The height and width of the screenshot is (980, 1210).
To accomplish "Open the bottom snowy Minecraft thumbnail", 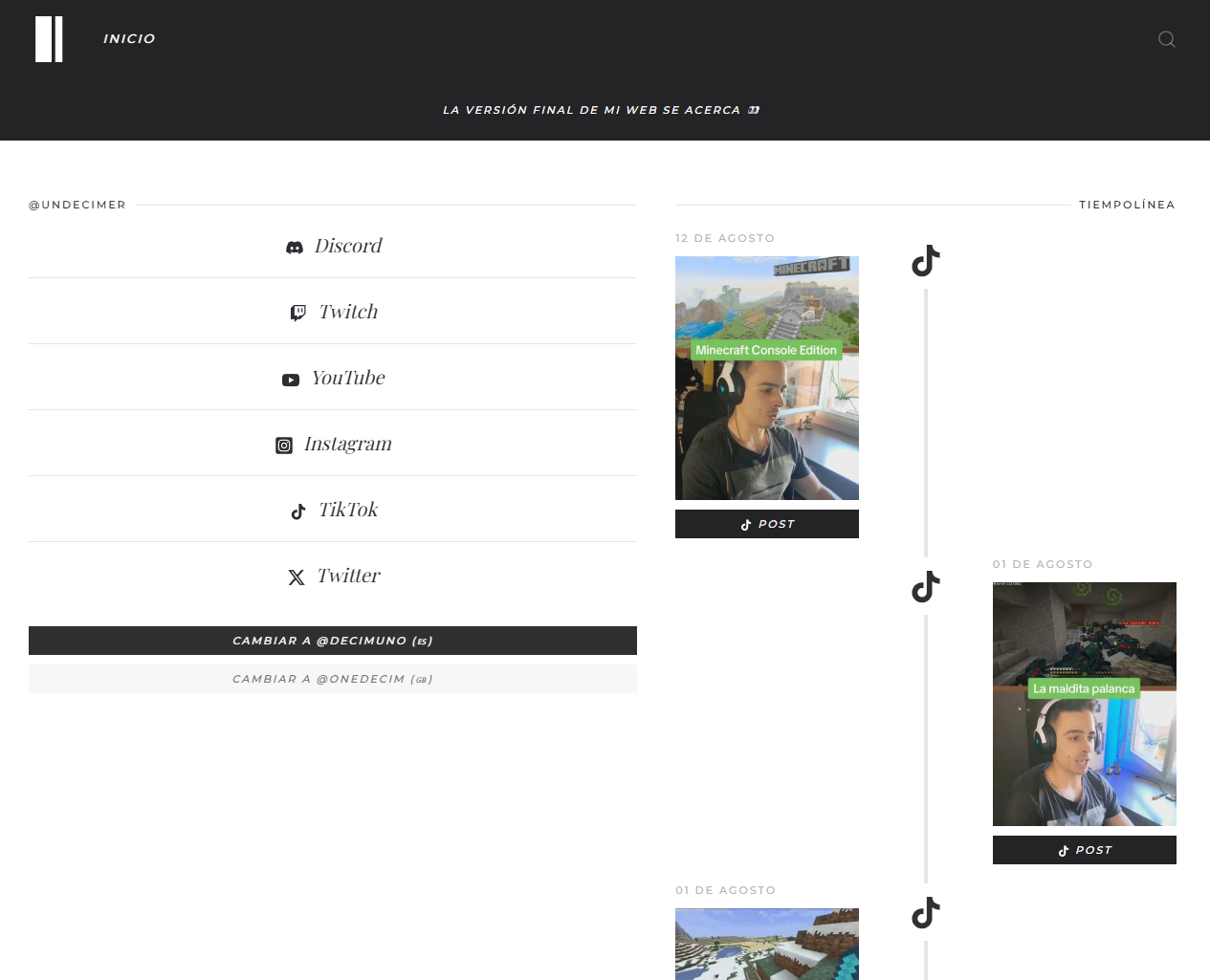I will 767,944.
